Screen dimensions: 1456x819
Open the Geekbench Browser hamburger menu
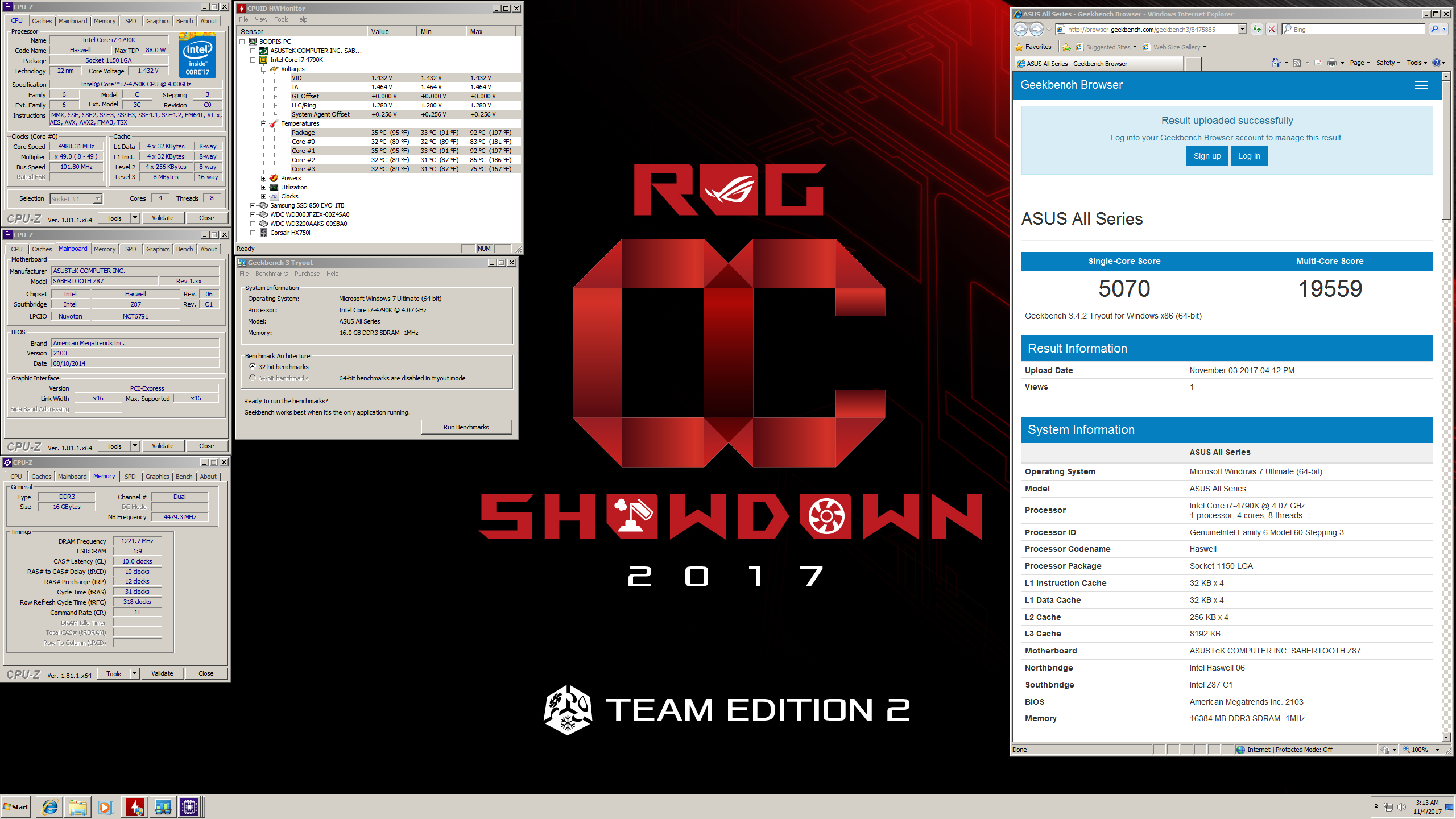coord(1421,85)
